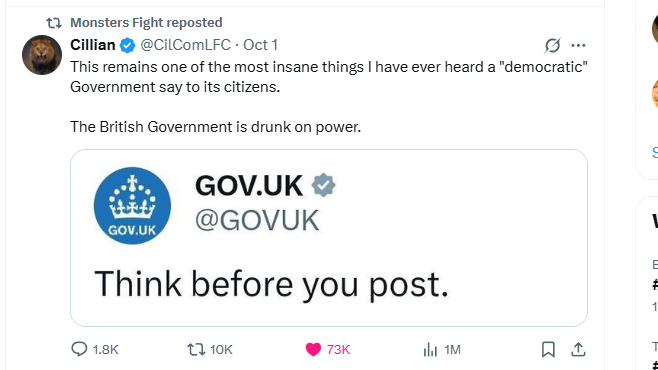Click the 1M views count
This screenshot has height=370, width=658.
pos(452,349)
